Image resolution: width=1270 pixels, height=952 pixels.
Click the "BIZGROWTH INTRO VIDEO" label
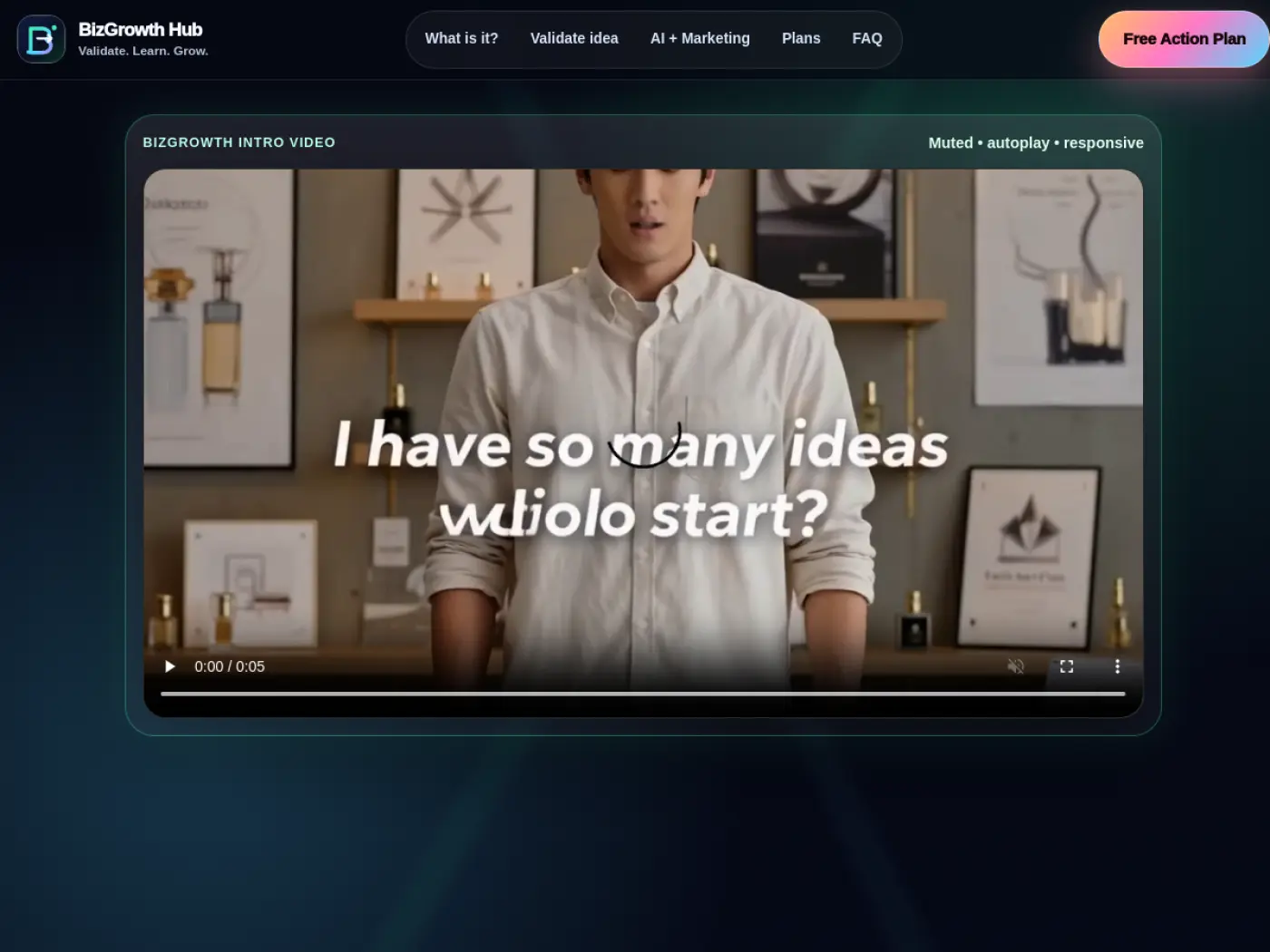239,142
